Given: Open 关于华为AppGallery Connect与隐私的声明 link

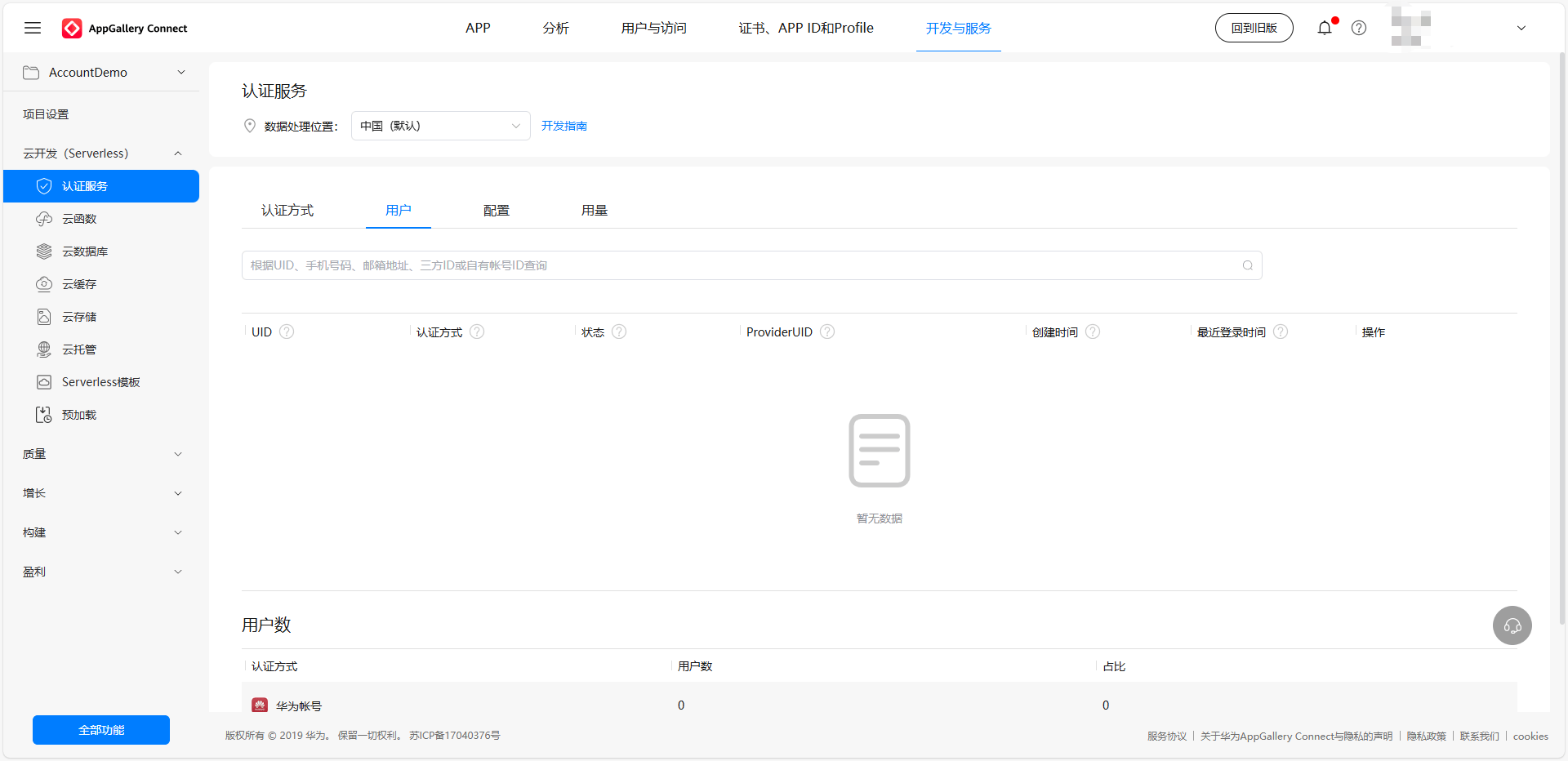Looking at the screenshot, I should (1296, 736).
